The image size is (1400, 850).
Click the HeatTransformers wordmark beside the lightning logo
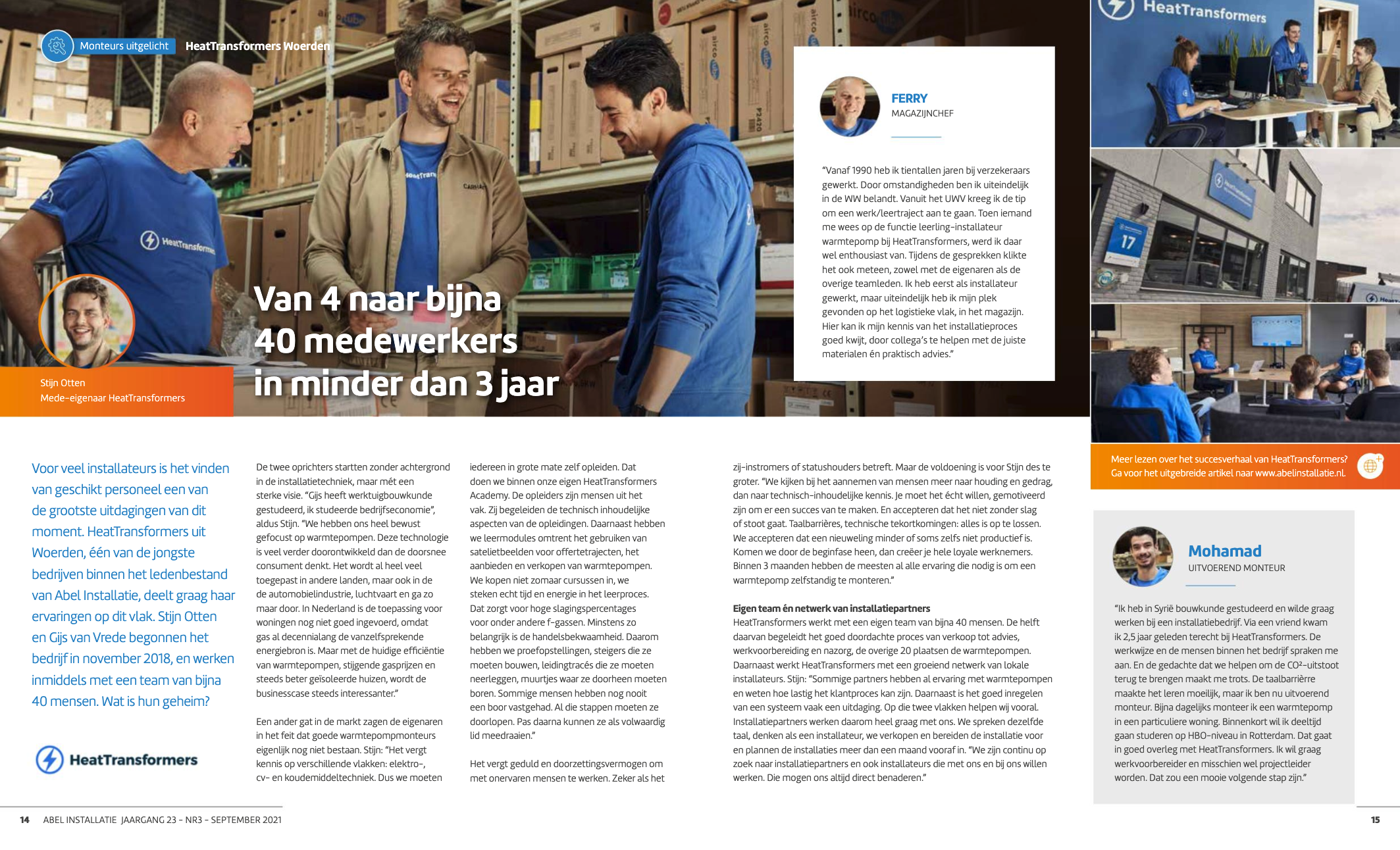tap(134, 760)
